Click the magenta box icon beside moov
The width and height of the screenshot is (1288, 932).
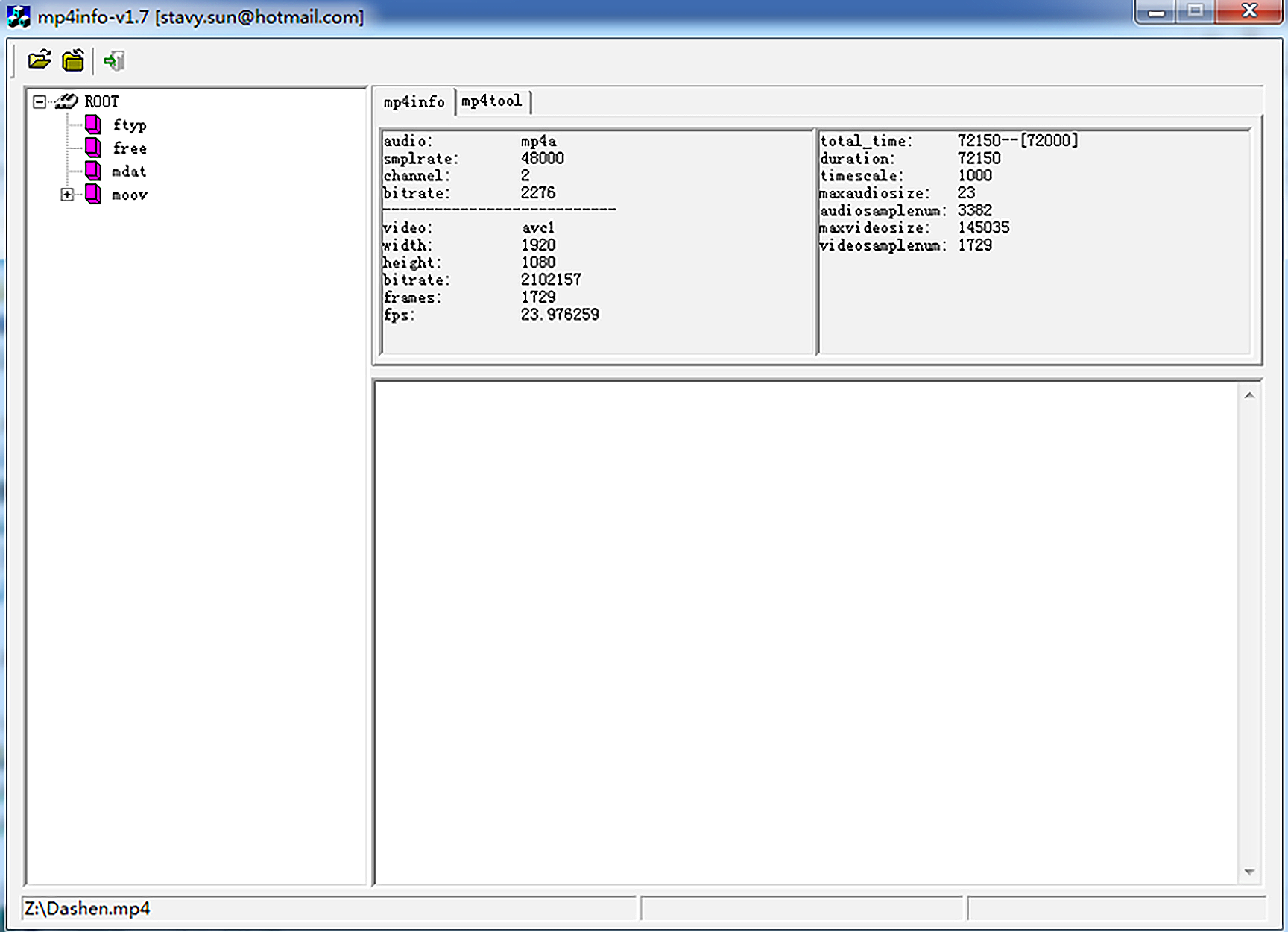click(93, 195)
